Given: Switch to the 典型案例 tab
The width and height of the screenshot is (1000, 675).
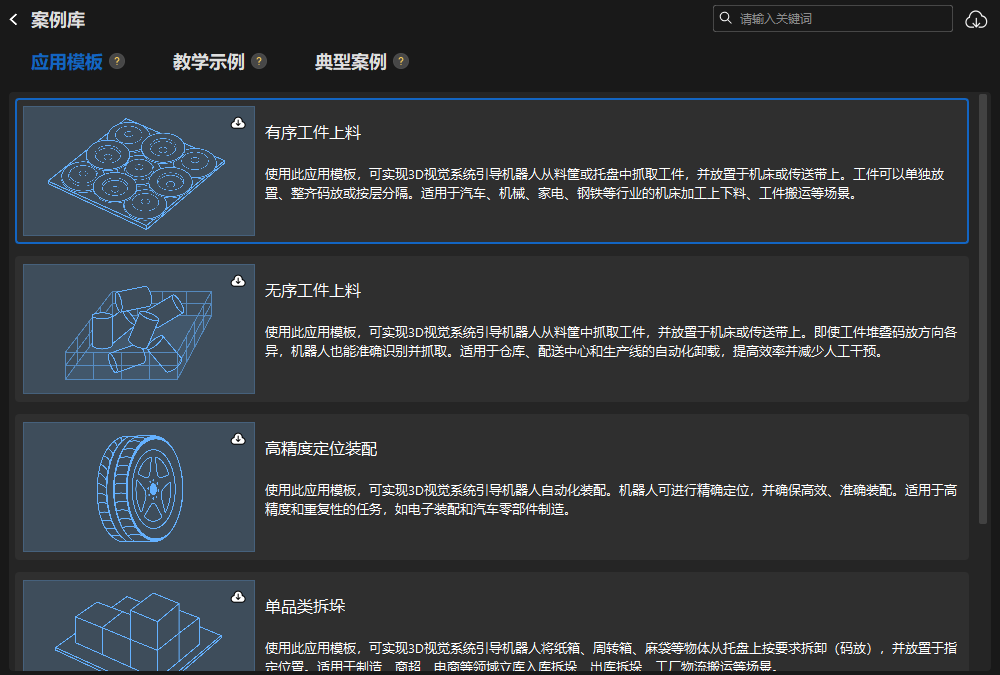Looking at the screenshot, I should tap(351, 62).
